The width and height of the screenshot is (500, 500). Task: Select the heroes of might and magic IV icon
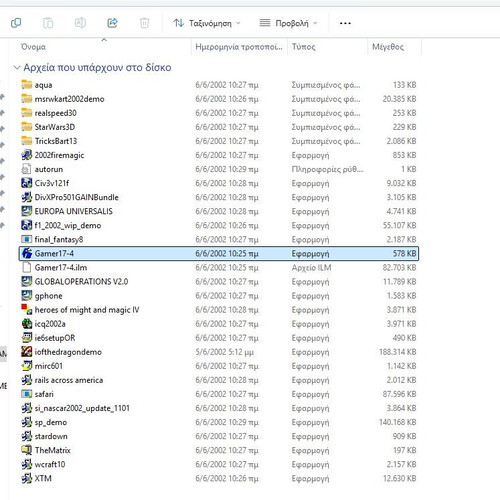[x=27, y=310]
